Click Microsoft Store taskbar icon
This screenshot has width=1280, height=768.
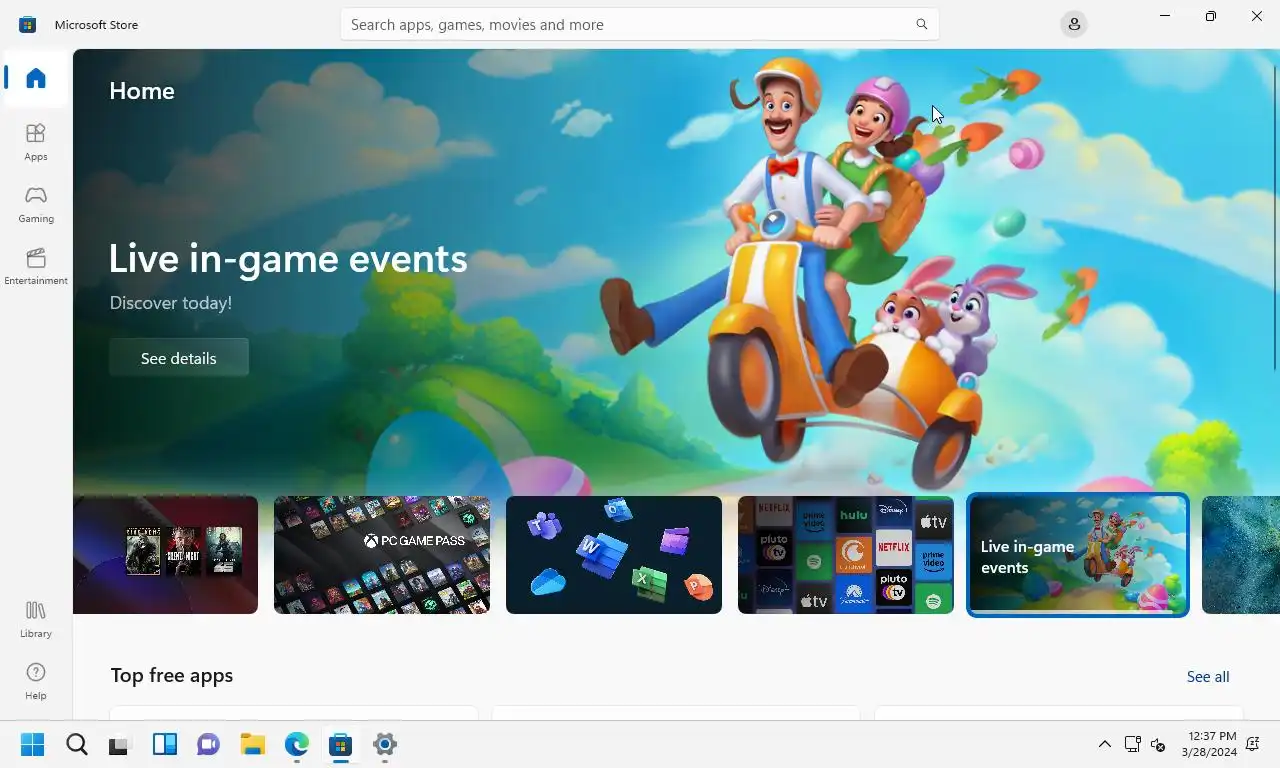pos(341,744)
